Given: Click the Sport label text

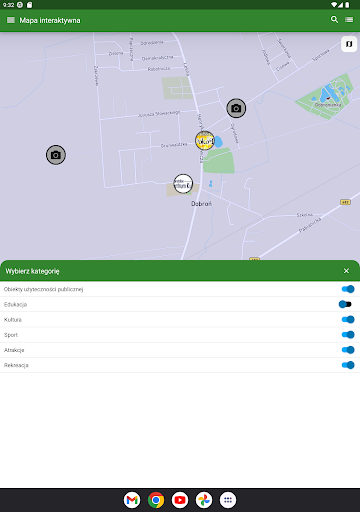Looking at the screenshot, I should [11, 335].
